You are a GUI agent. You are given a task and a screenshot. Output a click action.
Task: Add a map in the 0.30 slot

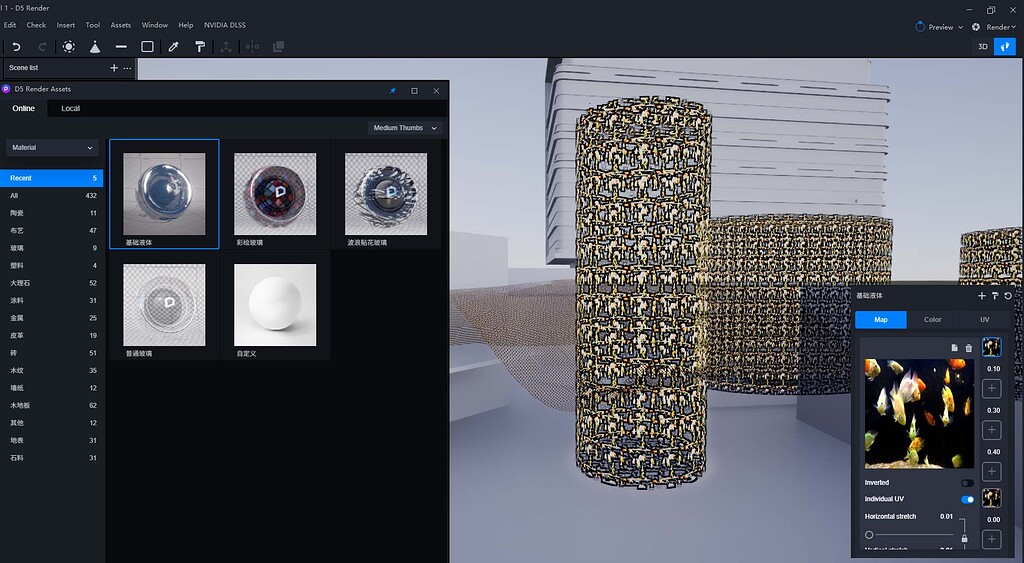[991, 430]
